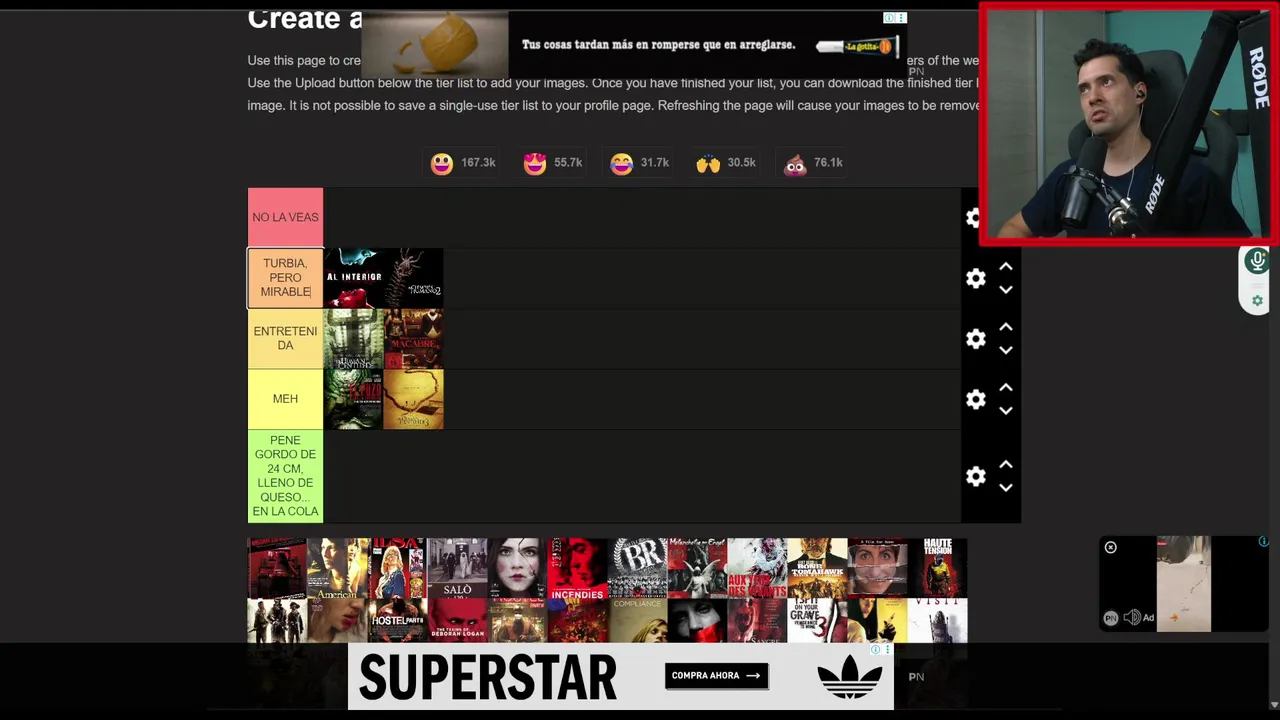Pick the COMPLIANCE poster
Screen dimensions: 1280x720
(637, 621)
